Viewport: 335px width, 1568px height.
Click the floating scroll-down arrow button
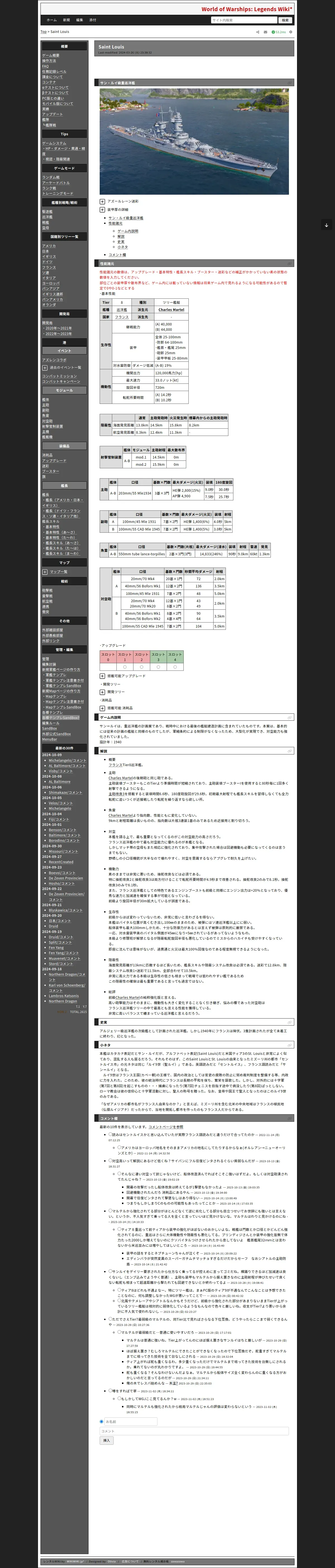pos(326,225)
